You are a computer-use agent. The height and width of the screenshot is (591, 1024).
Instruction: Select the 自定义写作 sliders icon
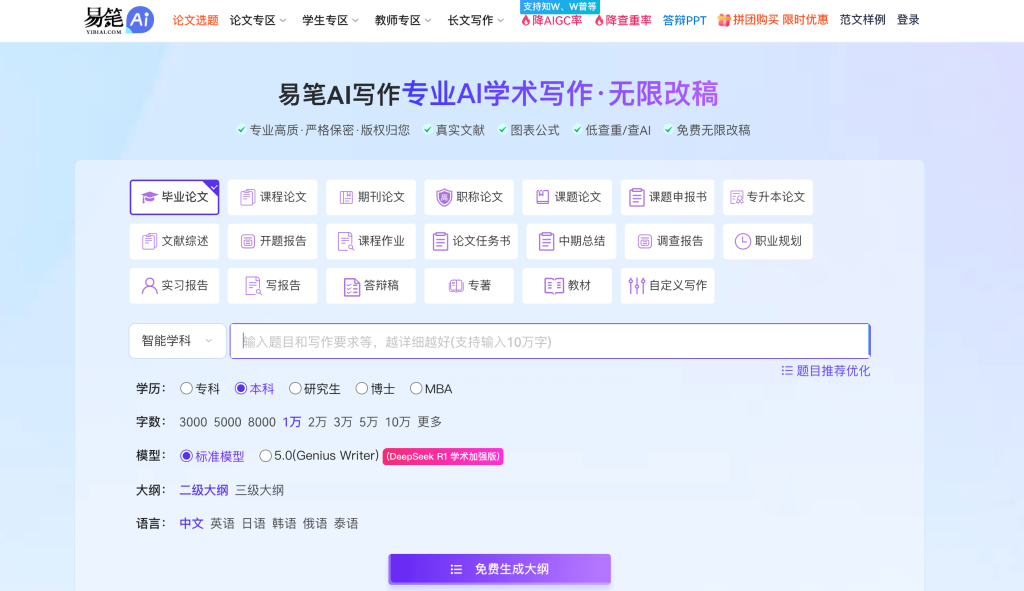coord(639,285)
